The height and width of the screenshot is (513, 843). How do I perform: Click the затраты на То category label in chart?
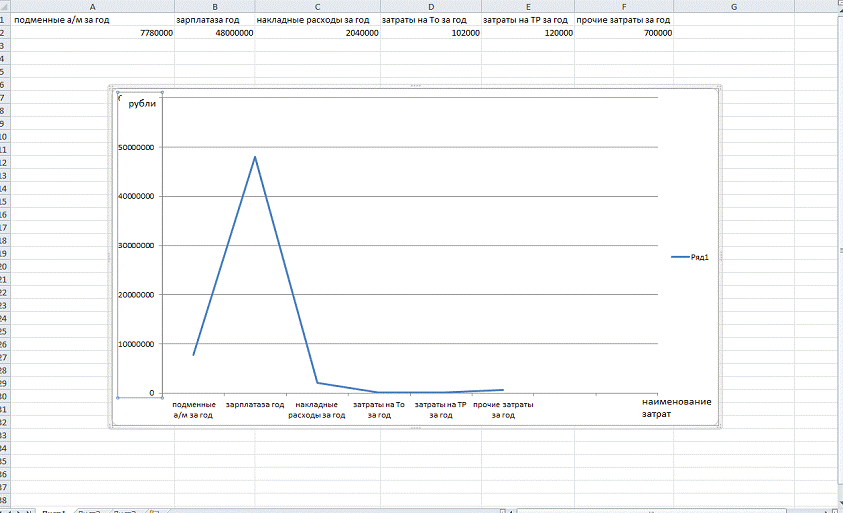click(379, 409)
